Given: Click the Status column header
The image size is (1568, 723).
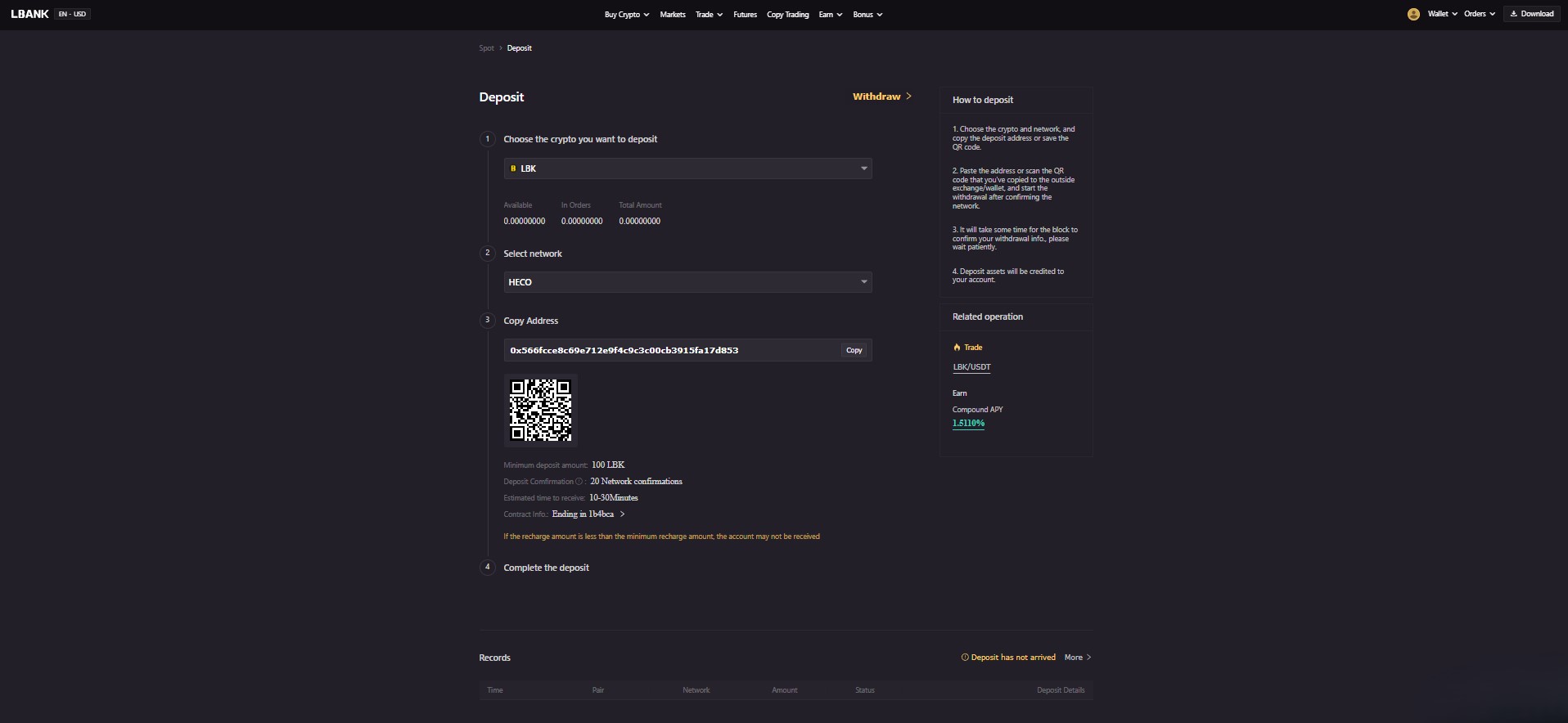Looking at the screenshot, I should click(865, 690).
